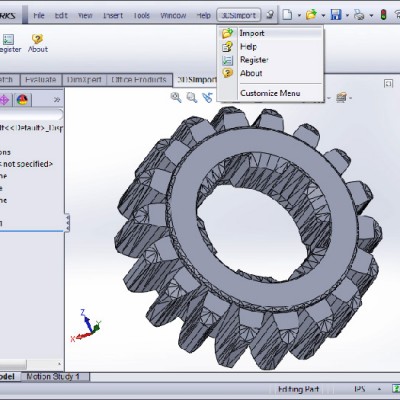Viewport: 400px width, 400px height.
Task: Expand the Print dropdown arrow
Action: point(371,15)
